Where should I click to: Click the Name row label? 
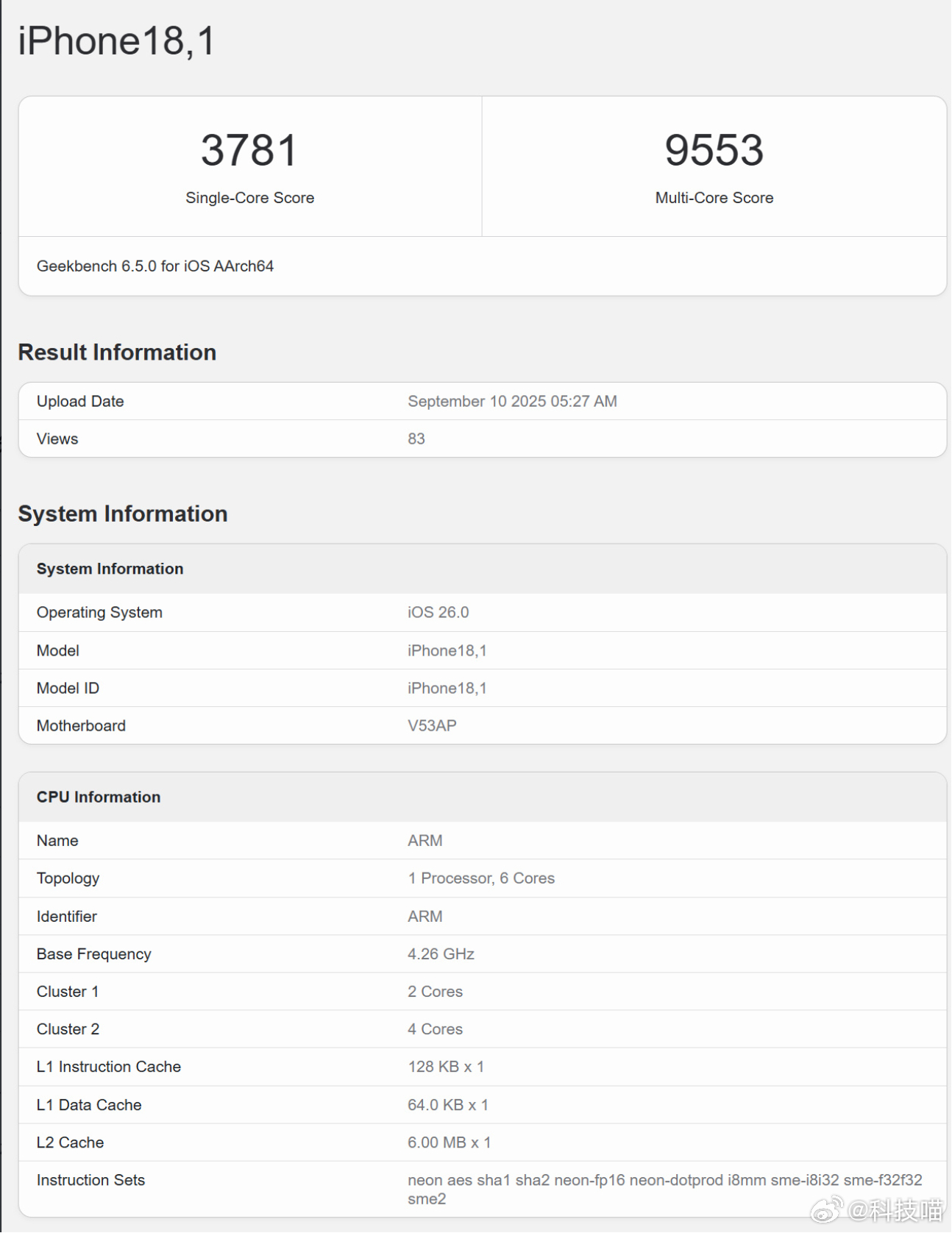pyautogui.click(x=57, y=841)
